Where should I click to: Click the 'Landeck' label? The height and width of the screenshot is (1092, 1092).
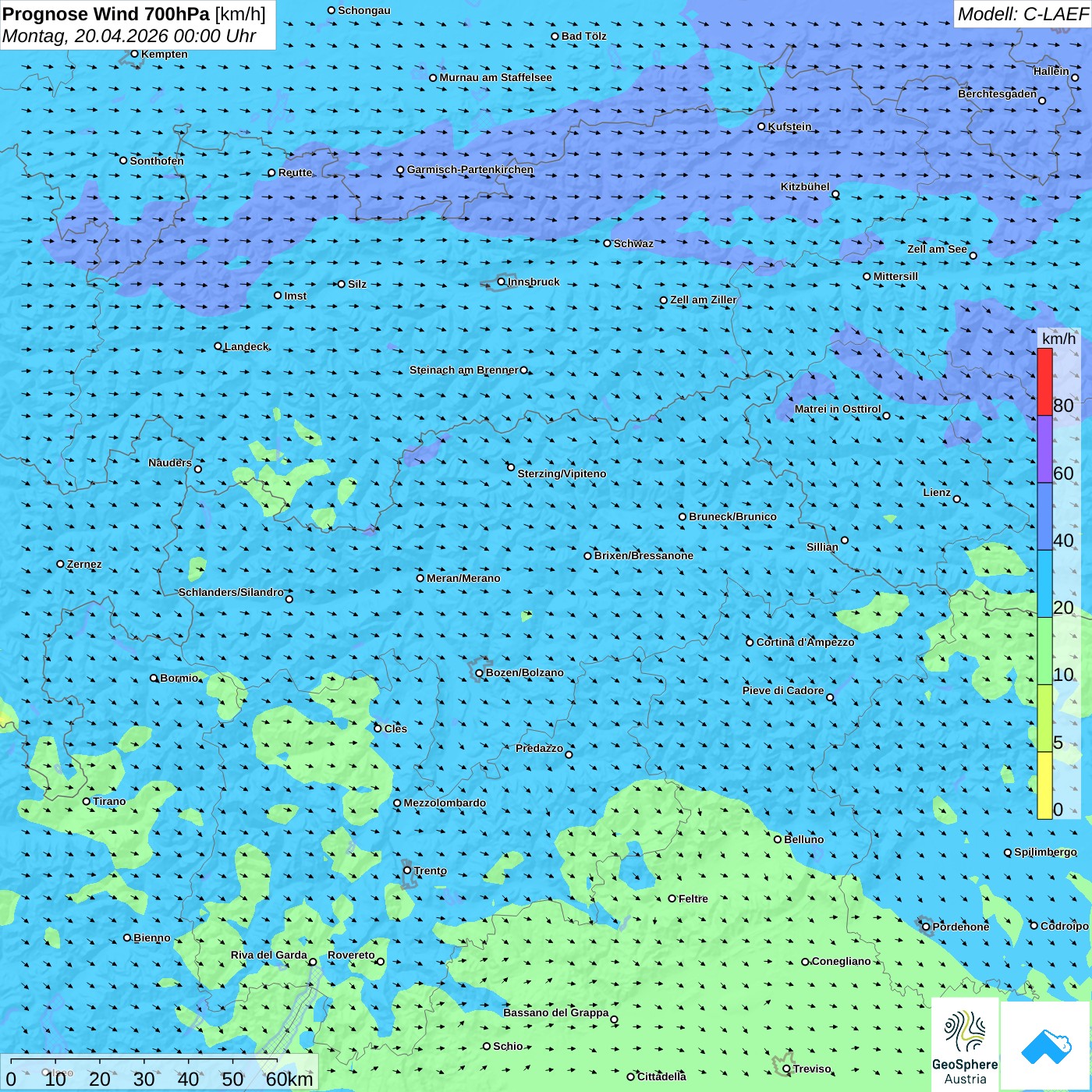246,346
